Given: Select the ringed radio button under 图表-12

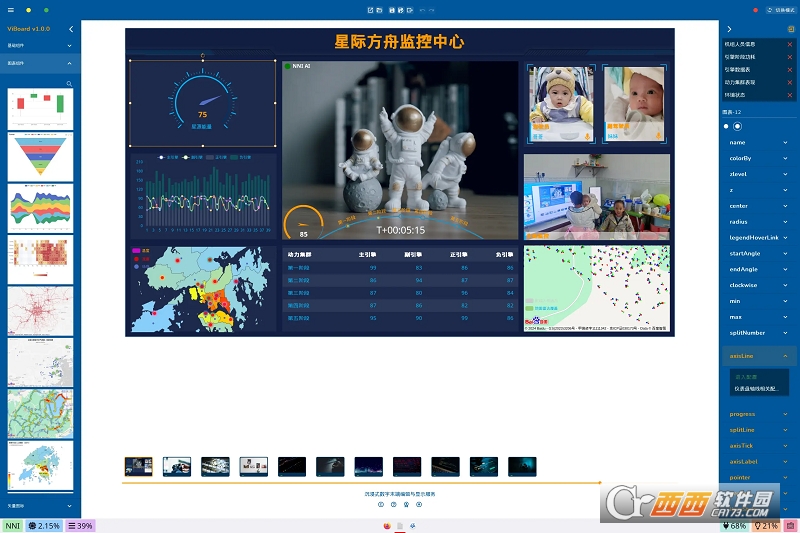Looking at the screenshot, I should click(x=737, y=126).
